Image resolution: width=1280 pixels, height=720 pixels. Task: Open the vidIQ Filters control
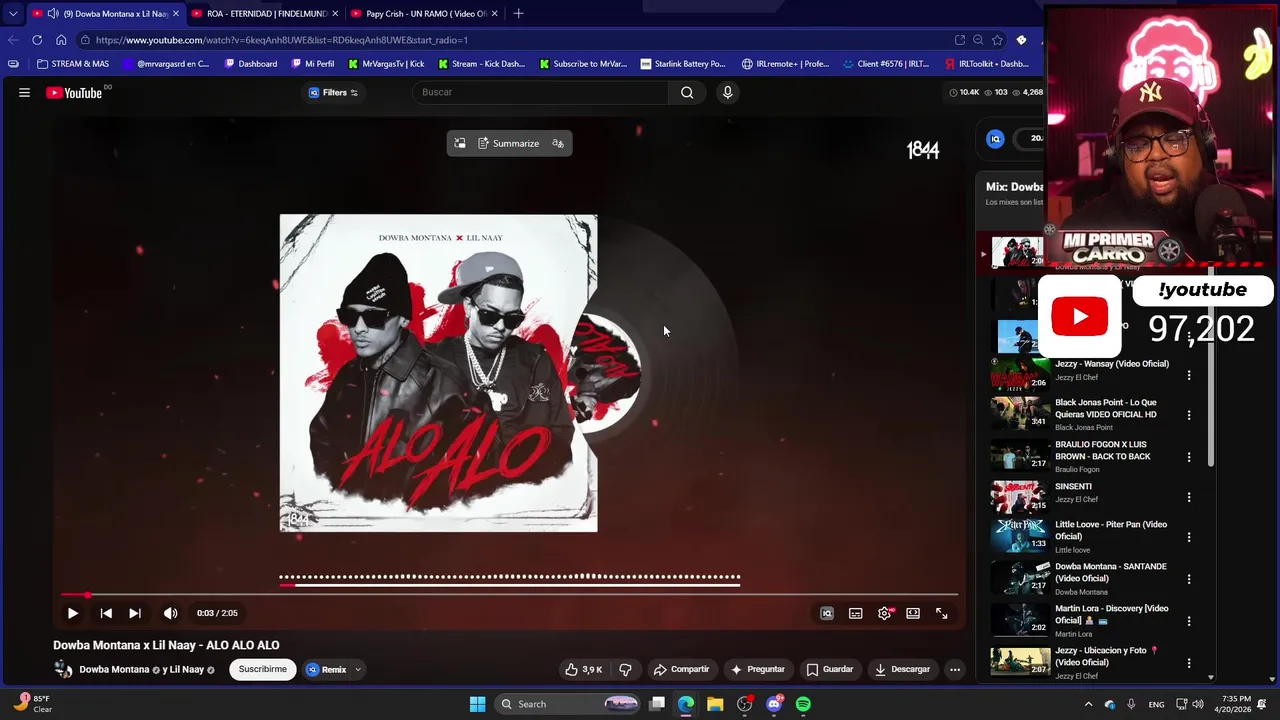coord(333,92)
